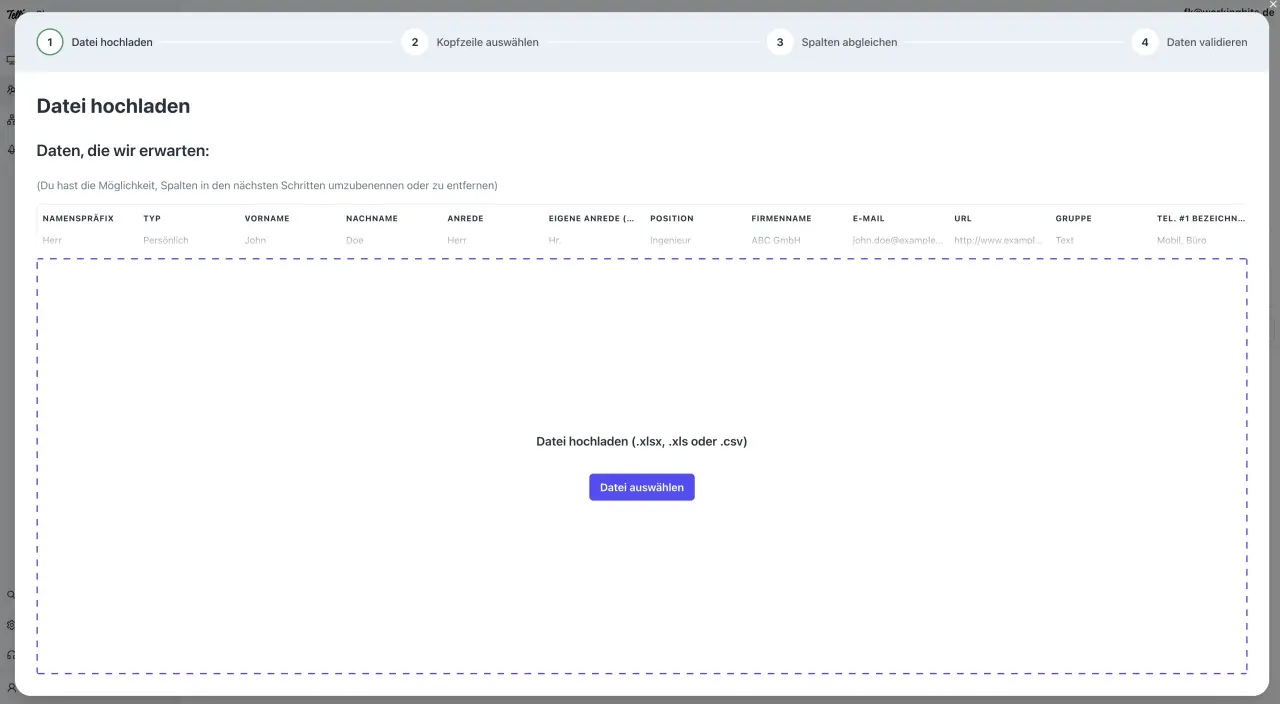Screen dimensions: 1280x704
Task: Open the screen sharing icon in the sidebar
Action: (x=10, y=59)
